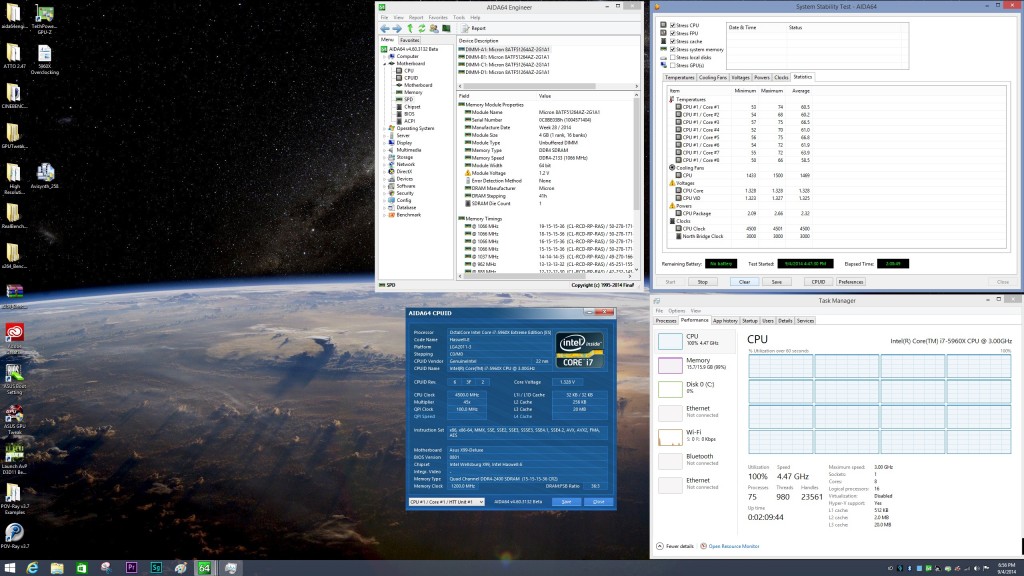Expand the Software tree node
Image resolution: width=1024 pixels, height=576 pixels.
385,185
